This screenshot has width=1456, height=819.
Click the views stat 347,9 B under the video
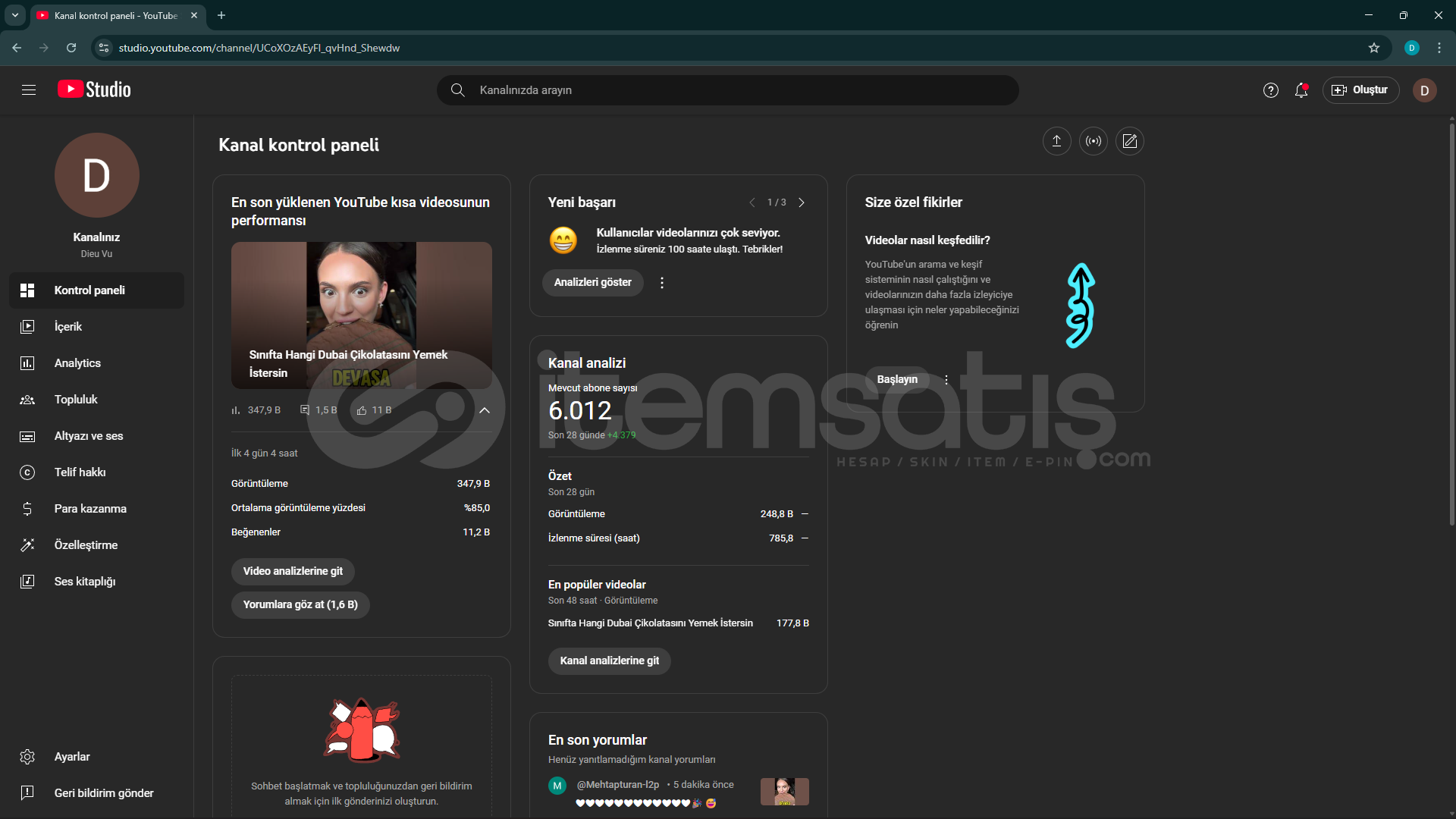tap(256, 410)
